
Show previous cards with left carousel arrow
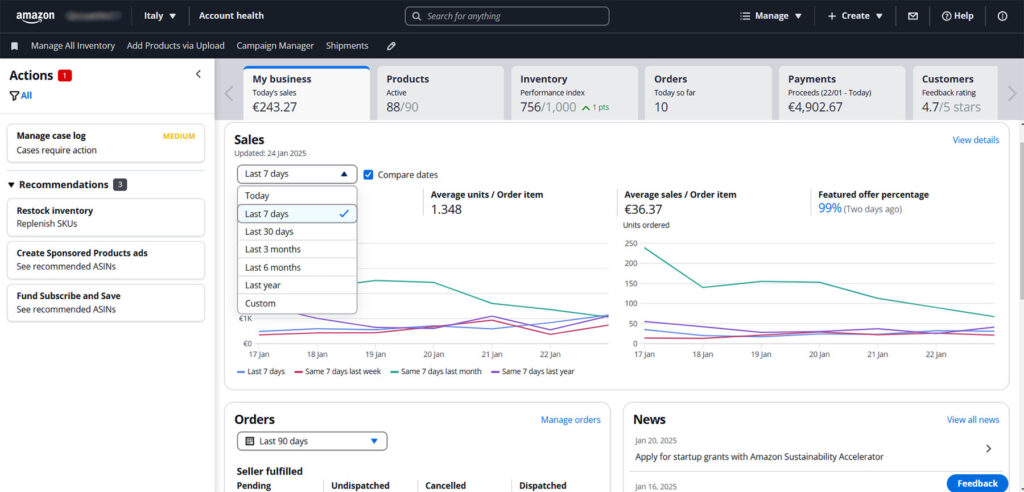[229, 93]
